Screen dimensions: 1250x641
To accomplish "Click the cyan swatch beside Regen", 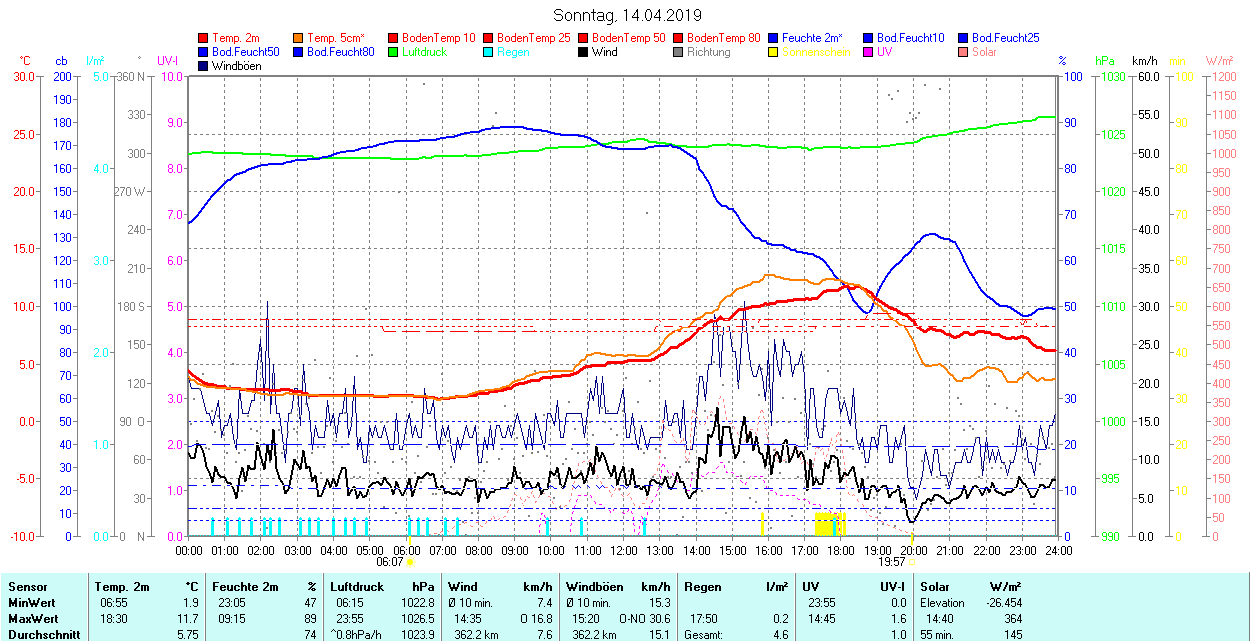I will [x=488, y=52].
